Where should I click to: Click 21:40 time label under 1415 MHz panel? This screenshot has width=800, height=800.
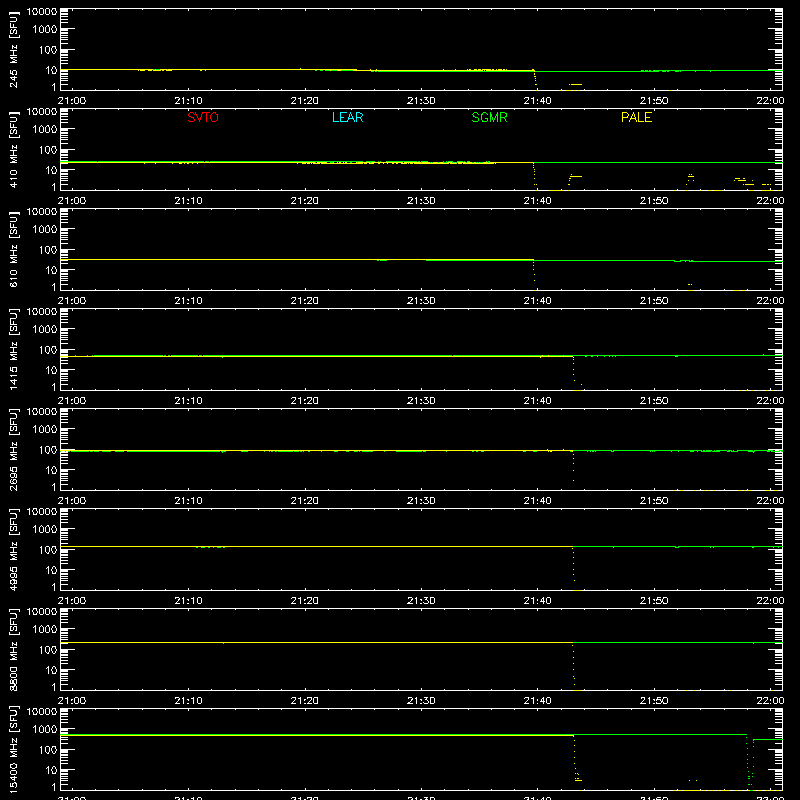click(537, 401)
